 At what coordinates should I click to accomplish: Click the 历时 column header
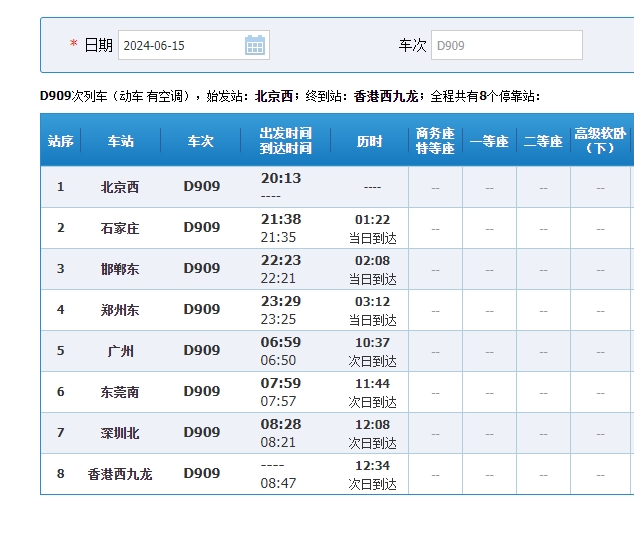coord(369,141)
